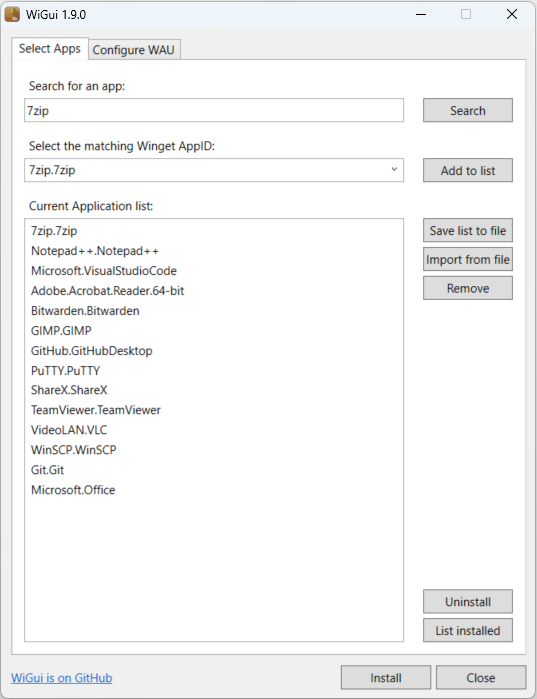Select Git.Git in the list
Image resolution: width=537 pixels, height=699 pixels.
tap(214, 470)
